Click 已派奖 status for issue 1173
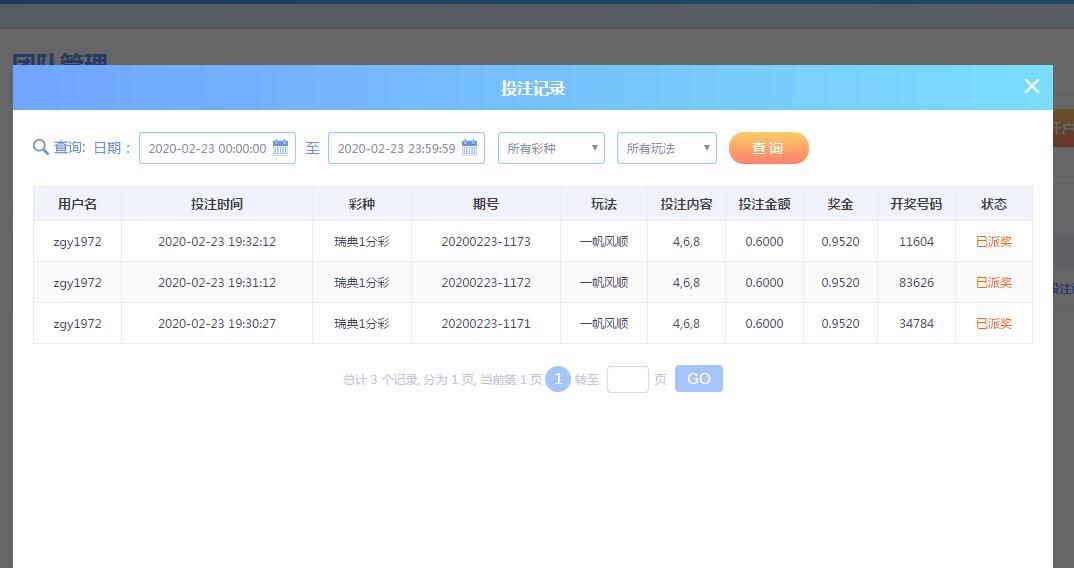This screenshot has height=568, width=1074. coord(994,242)
